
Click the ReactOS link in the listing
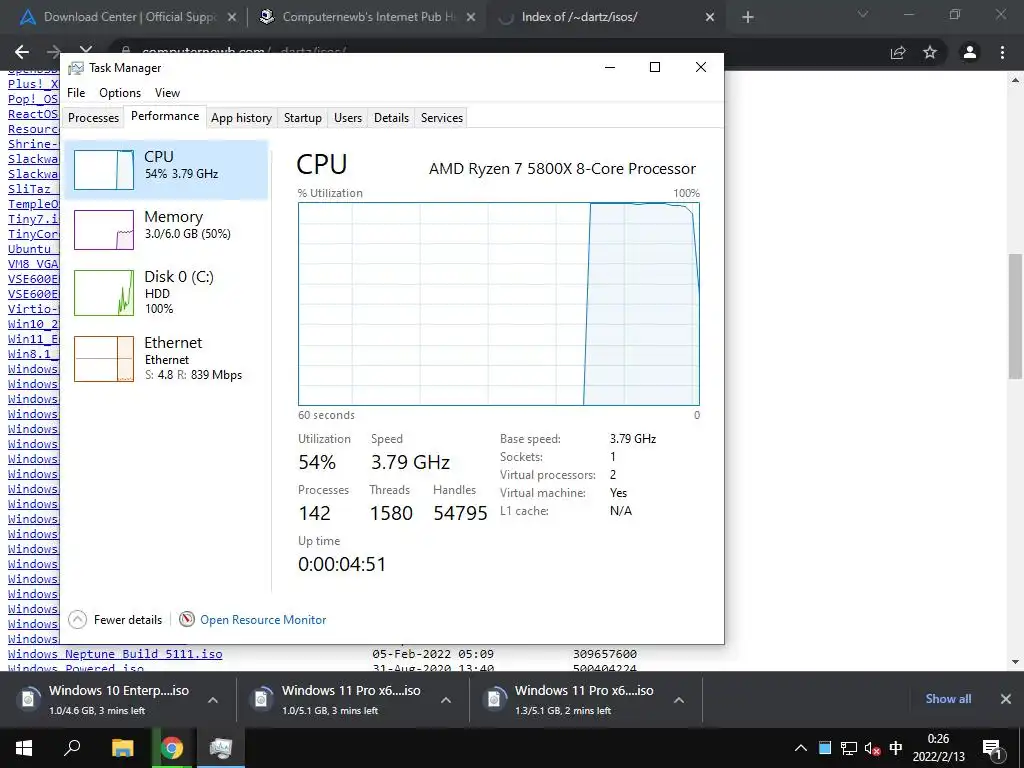point(33,114)
